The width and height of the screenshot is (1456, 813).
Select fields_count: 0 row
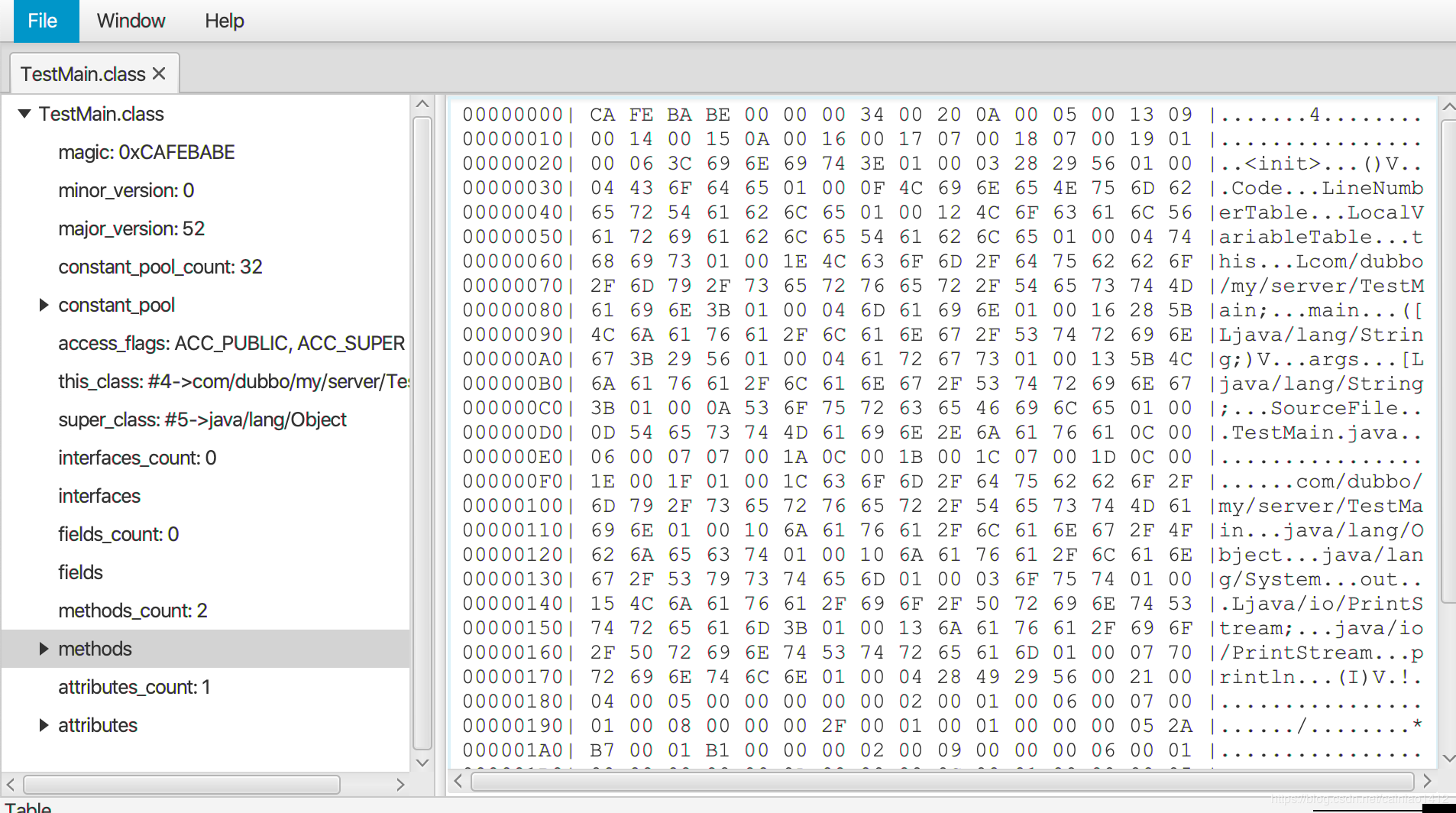[205, 534]
